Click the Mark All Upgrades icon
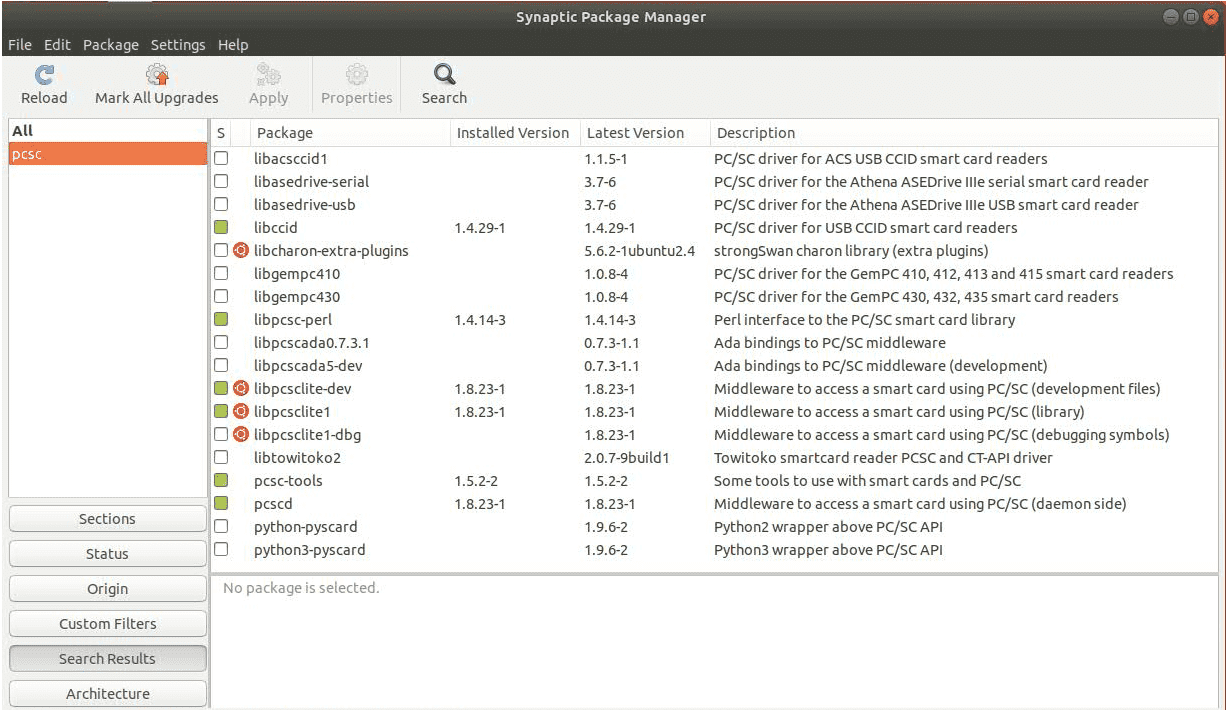This screenshot has height=710, width=1226. tap(157, 75)
